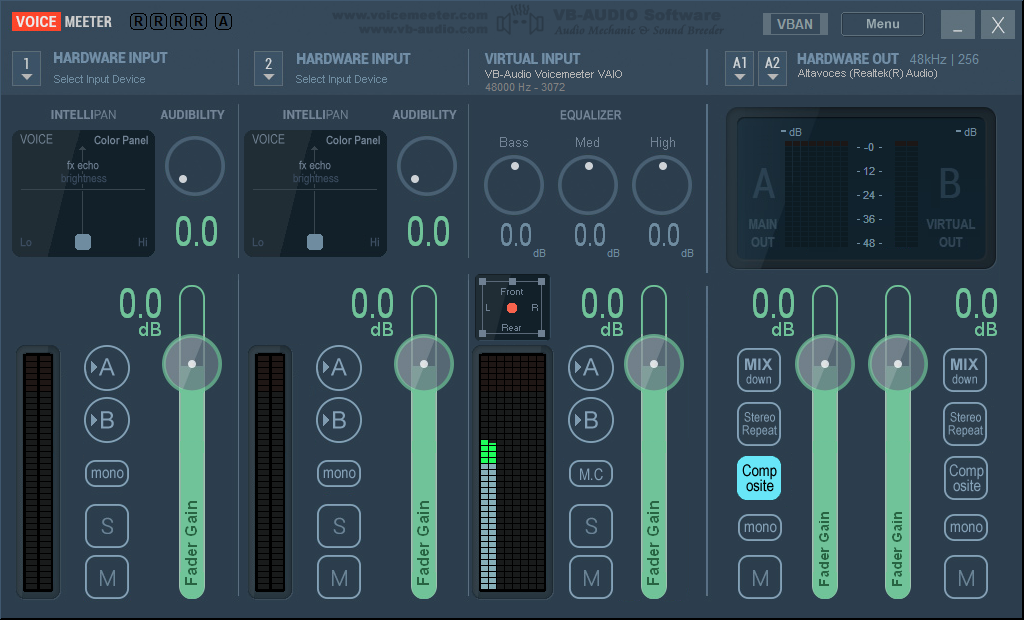Solo Hardware Input 2 strip

pyautogui.click(x=339, y=526)
